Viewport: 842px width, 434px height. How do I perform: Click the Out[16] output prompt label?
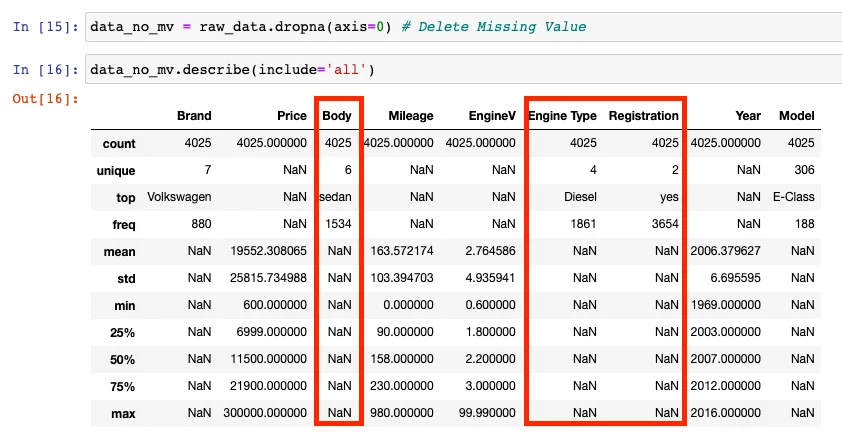(x=45, y=98)
